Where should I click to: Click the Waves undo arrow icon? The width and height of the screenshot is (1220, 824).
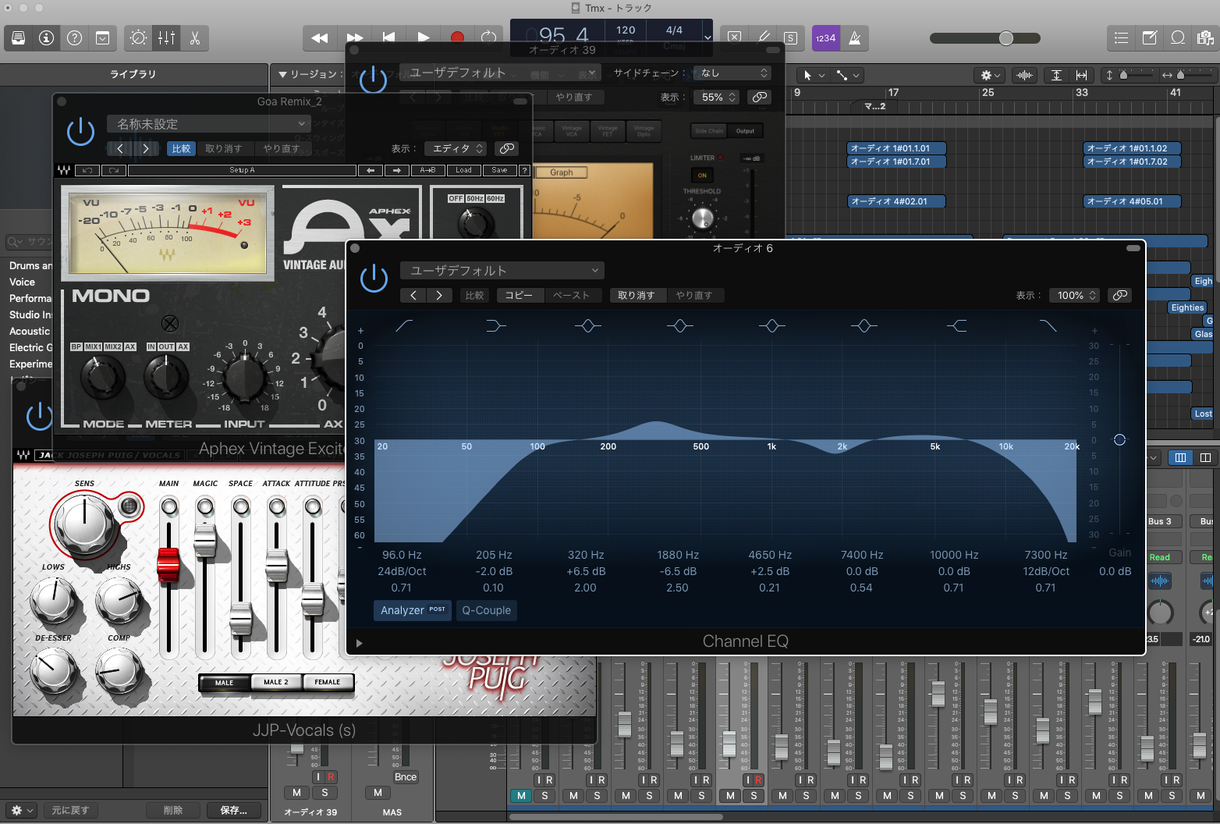[87, 170]
